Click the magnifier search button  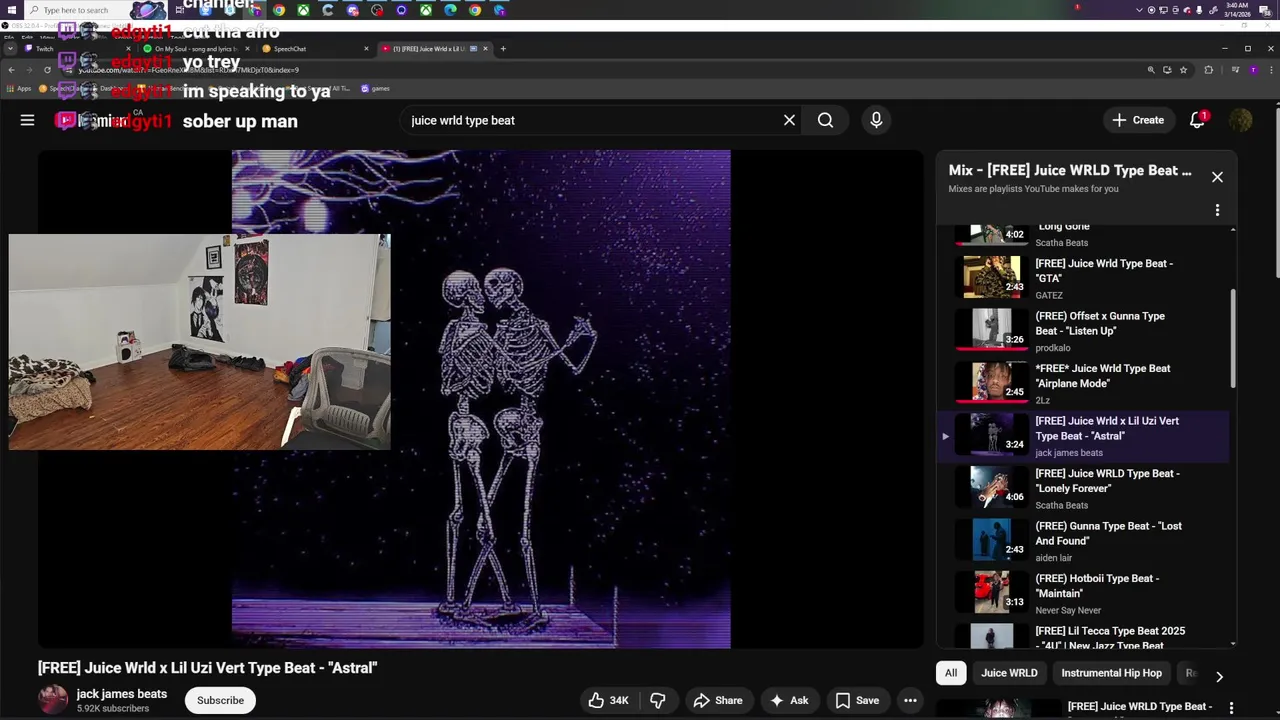click(825, 120)
